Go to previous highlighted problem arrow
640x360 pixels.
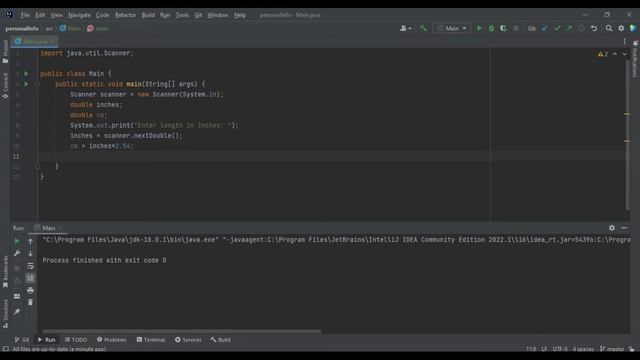tap(615, 54)
